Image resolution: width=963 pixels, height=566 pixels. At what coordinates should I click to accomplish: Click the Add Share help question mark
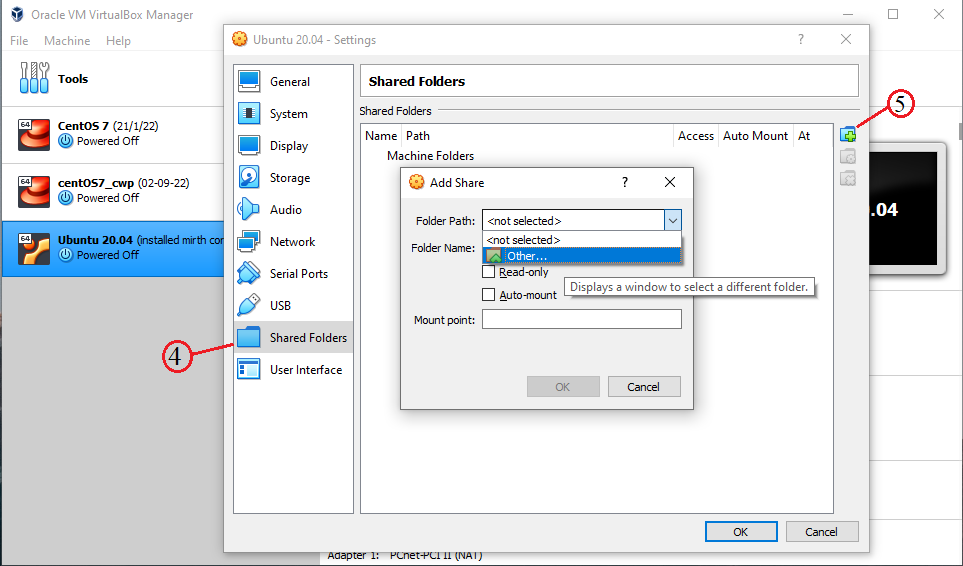click(625, 182)
